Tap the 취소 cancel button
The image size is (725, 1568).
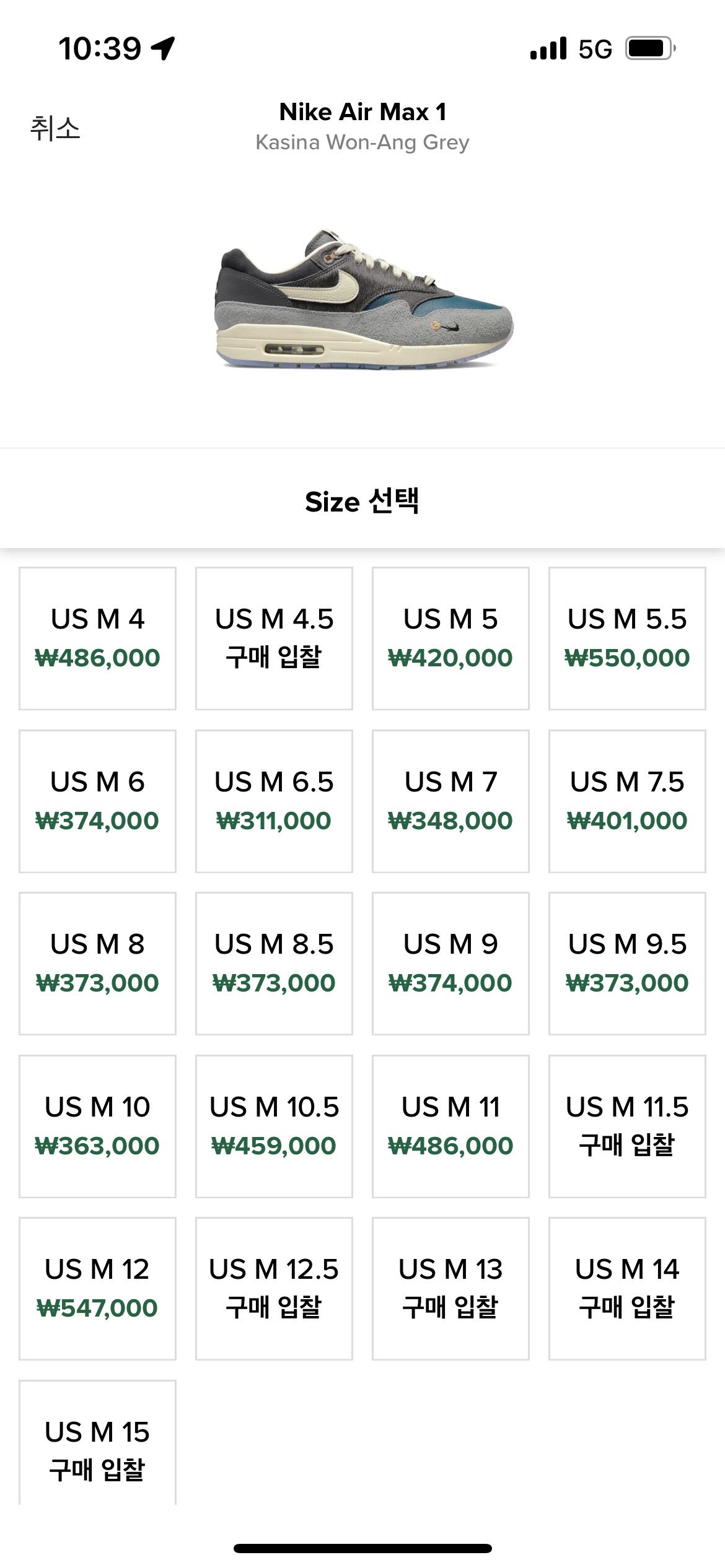pos(55,128)
